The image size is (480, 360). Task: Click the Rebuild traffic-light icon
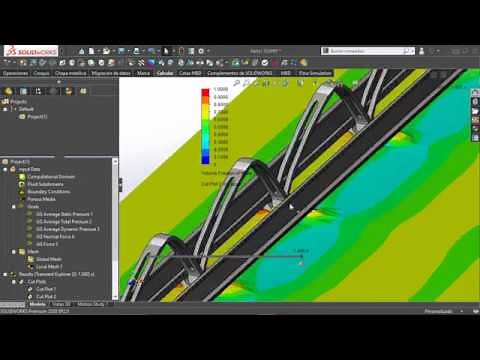[x=181, y=51]
